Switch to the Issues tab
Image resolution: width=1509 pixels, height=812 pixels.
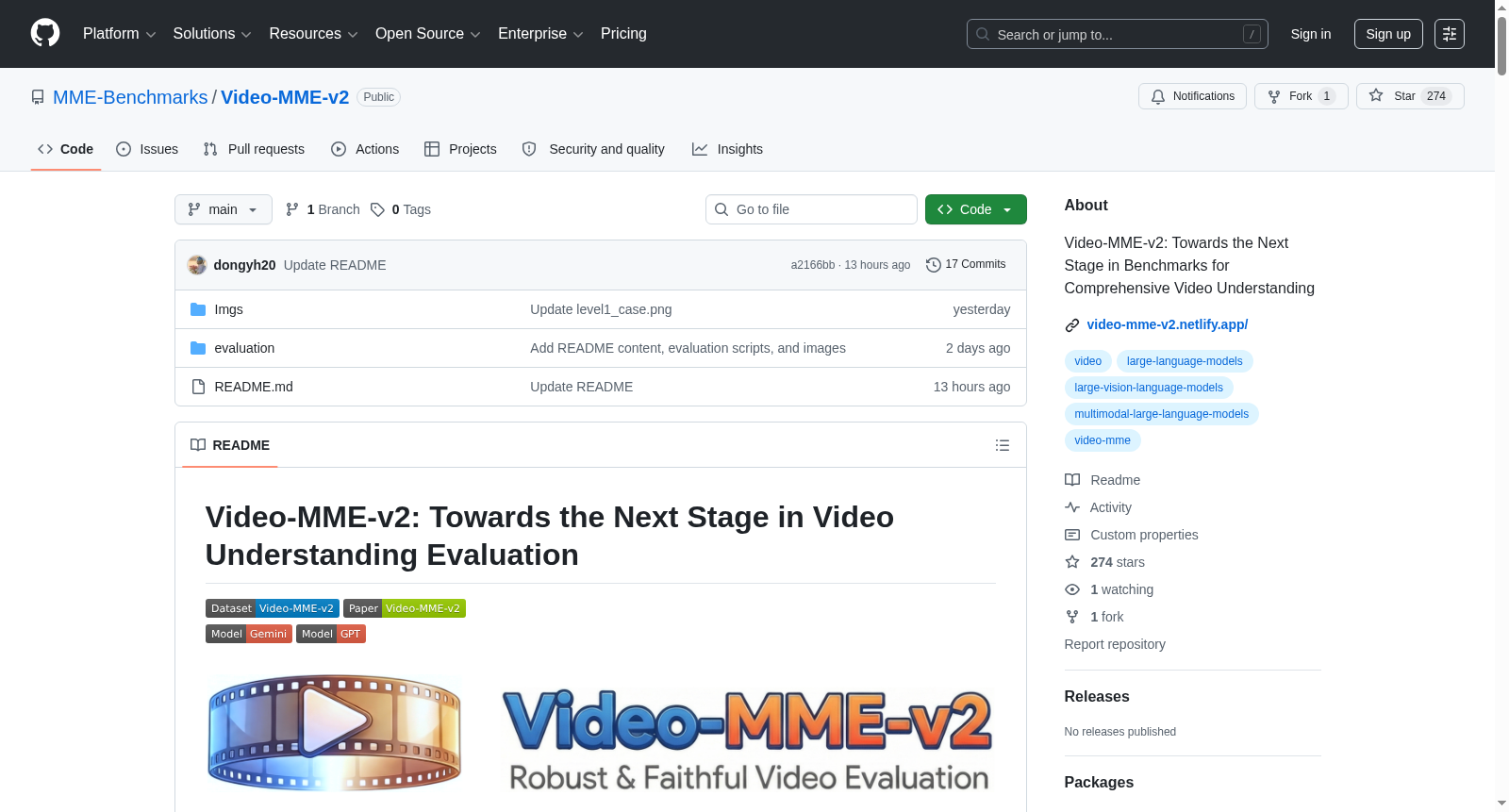(147, 149)
